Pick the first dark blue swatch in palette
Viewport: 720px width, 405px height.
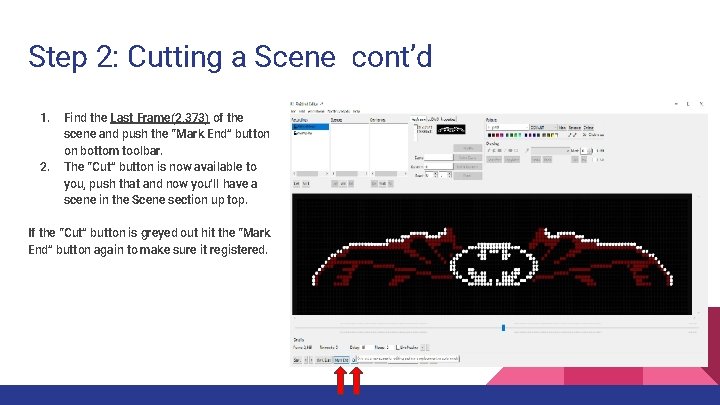pyautogui.click(x=526, y=135)
